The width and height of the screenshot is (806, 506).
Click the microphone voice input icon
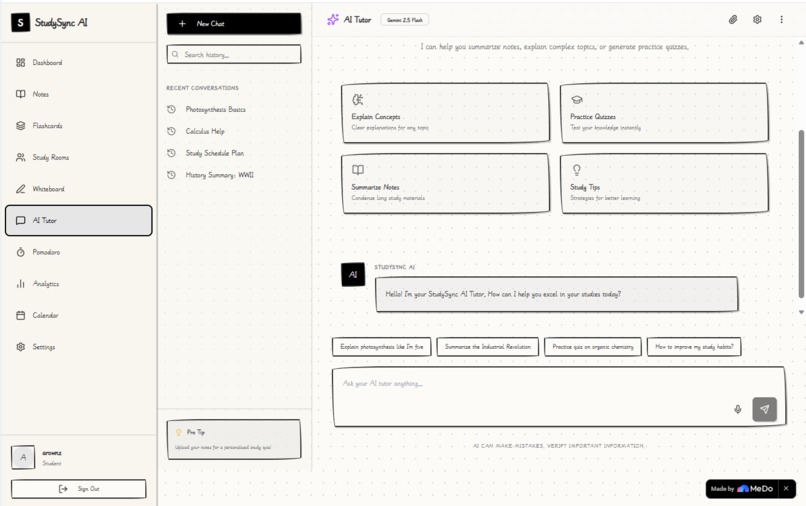(x=738, y=409)
